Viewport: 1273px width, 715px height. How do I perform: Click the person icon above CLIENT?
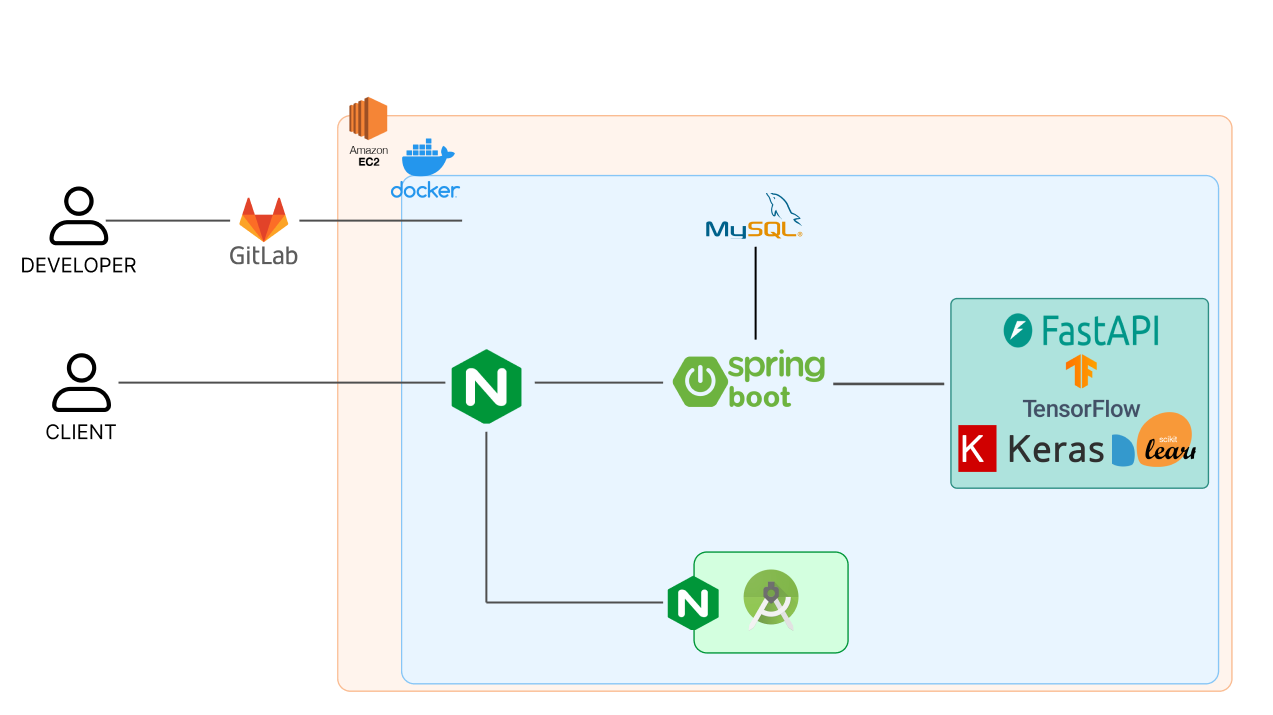[x=81, y=383]
